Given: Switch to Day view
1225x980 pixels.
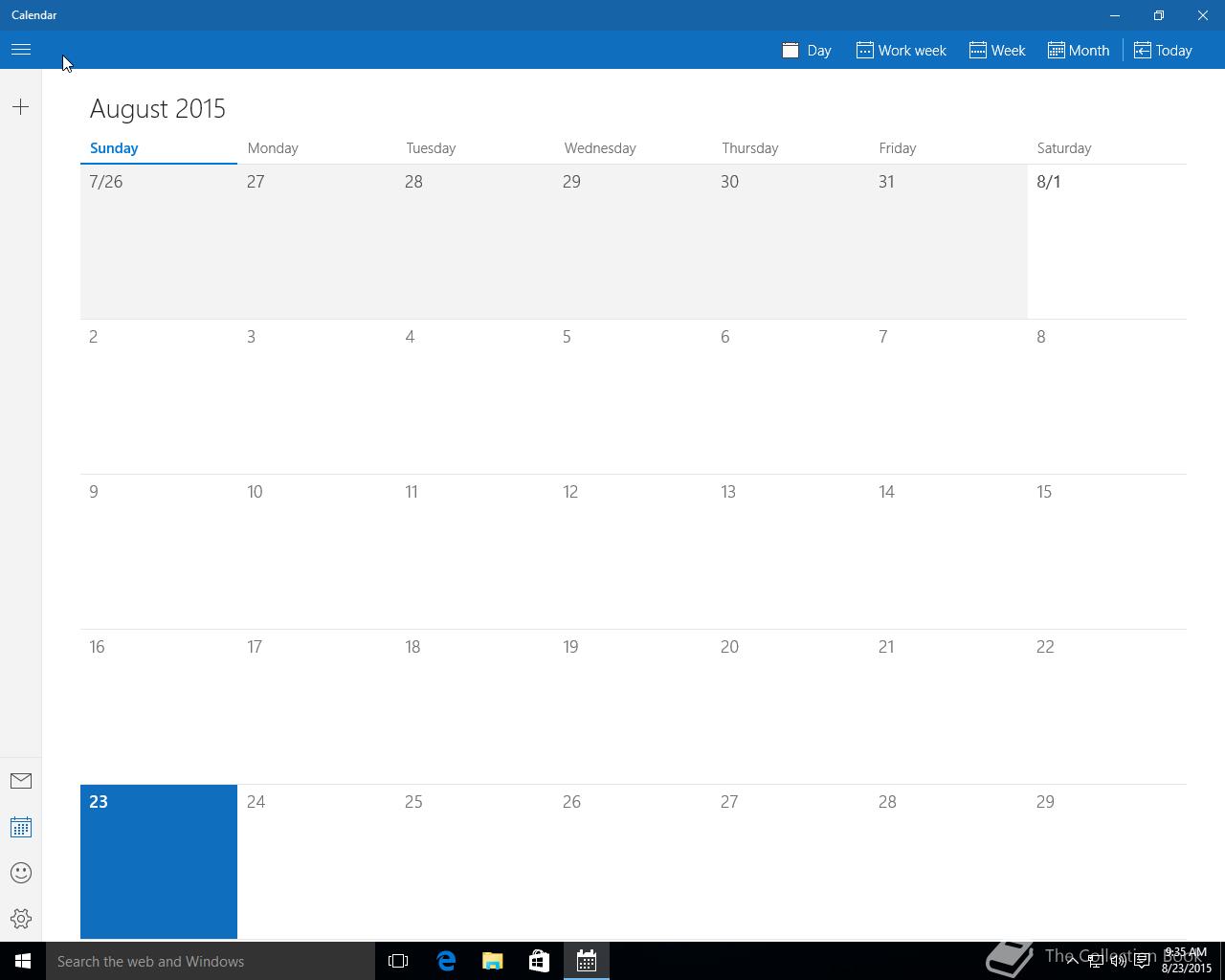Looking at the screenshot, I should click(x=807, y=50).
